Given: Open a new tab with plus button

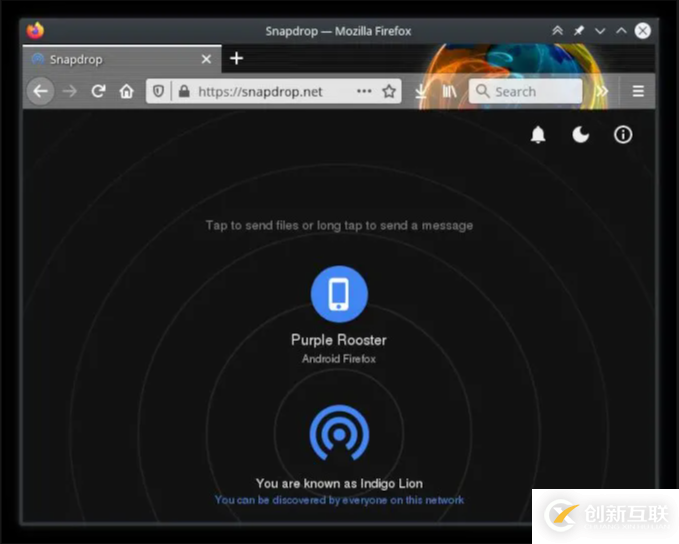Looking at the screenshot, I should (236, 58).
